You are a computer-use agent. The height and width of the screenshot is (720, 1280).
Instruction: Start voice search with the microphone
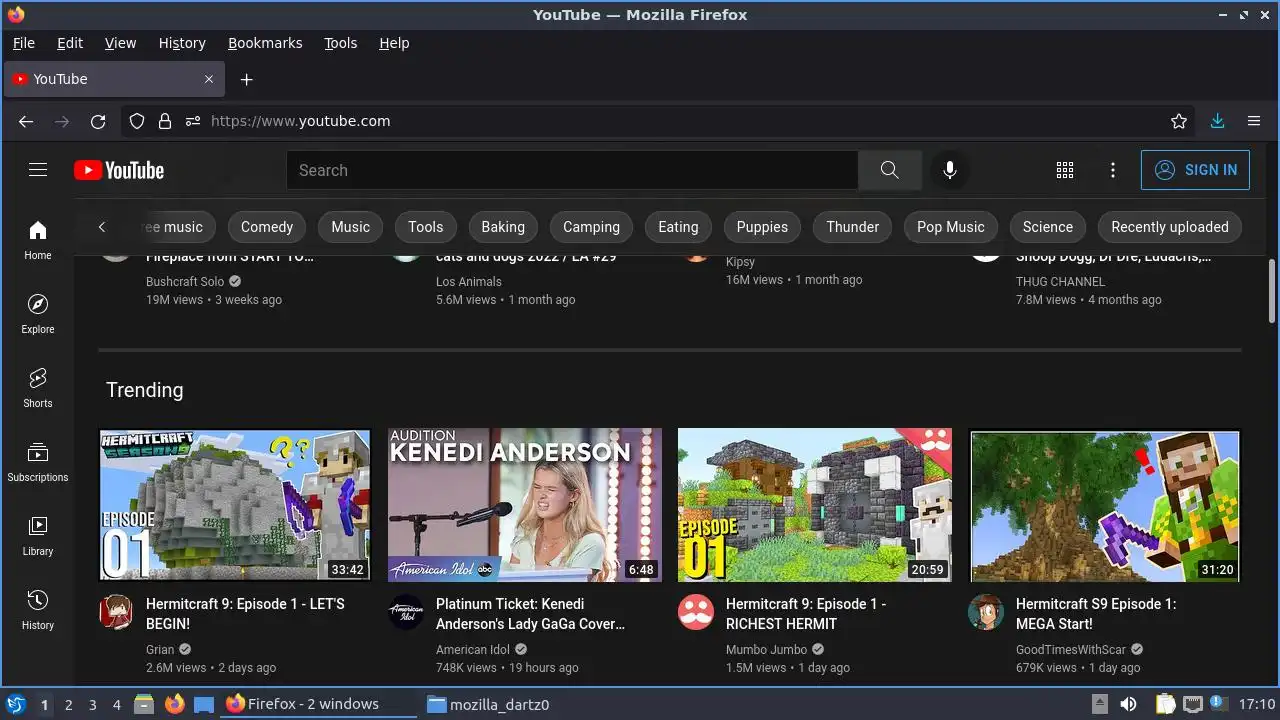[950, 170]
